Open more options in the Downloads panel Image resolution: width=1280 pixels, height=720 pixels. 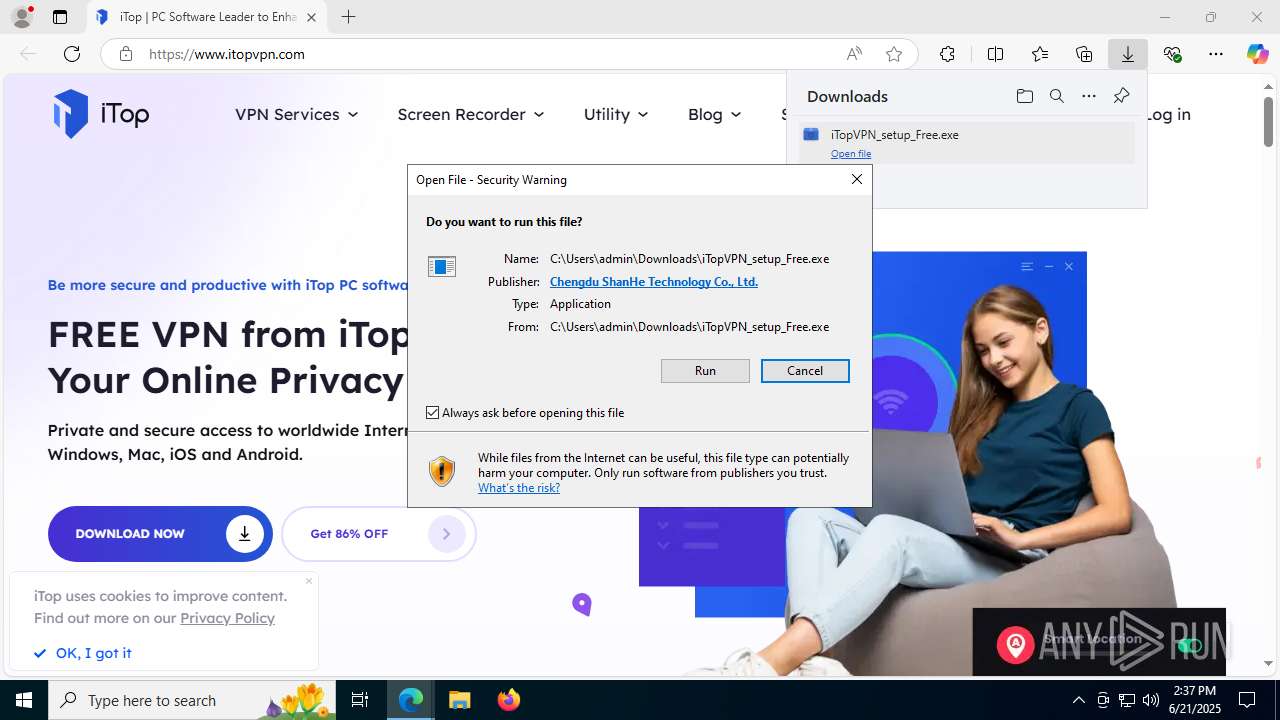coord(1089,96)
